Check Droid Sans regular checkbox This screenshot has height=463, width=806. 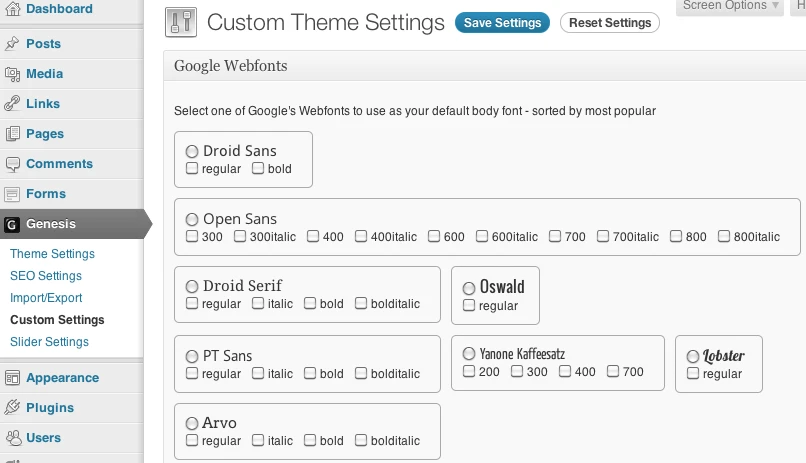pos(192,168)
